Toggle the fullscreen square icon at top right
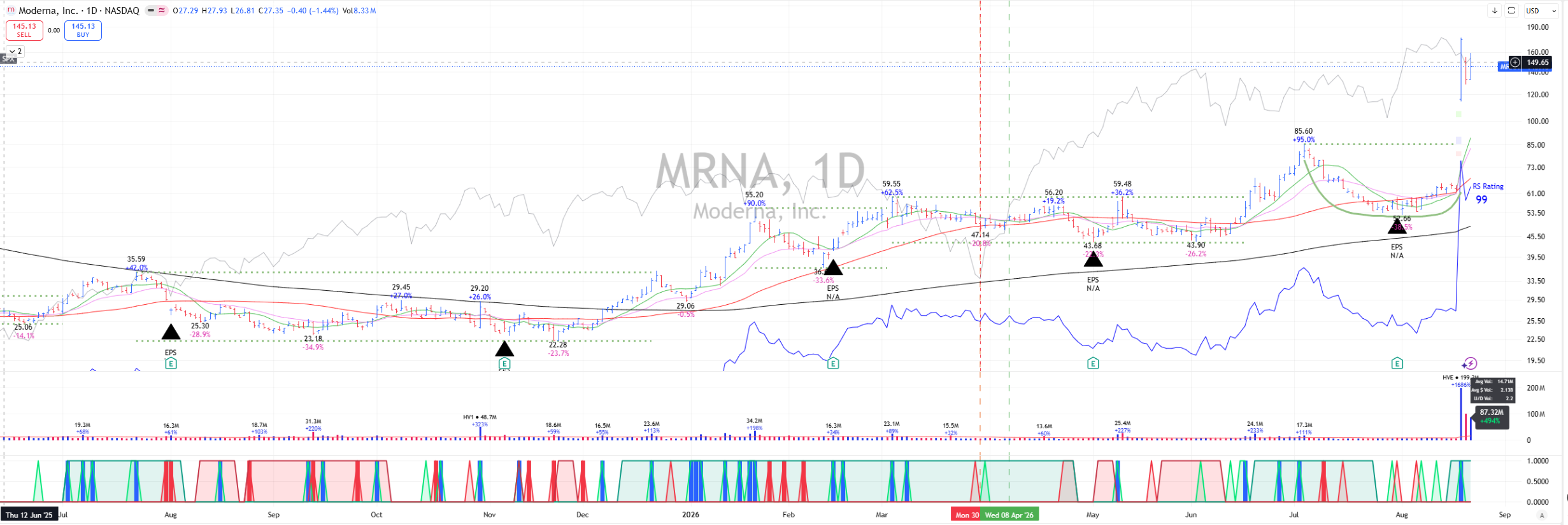This screenshot has height=525, width=1568. coord(1511,11)
